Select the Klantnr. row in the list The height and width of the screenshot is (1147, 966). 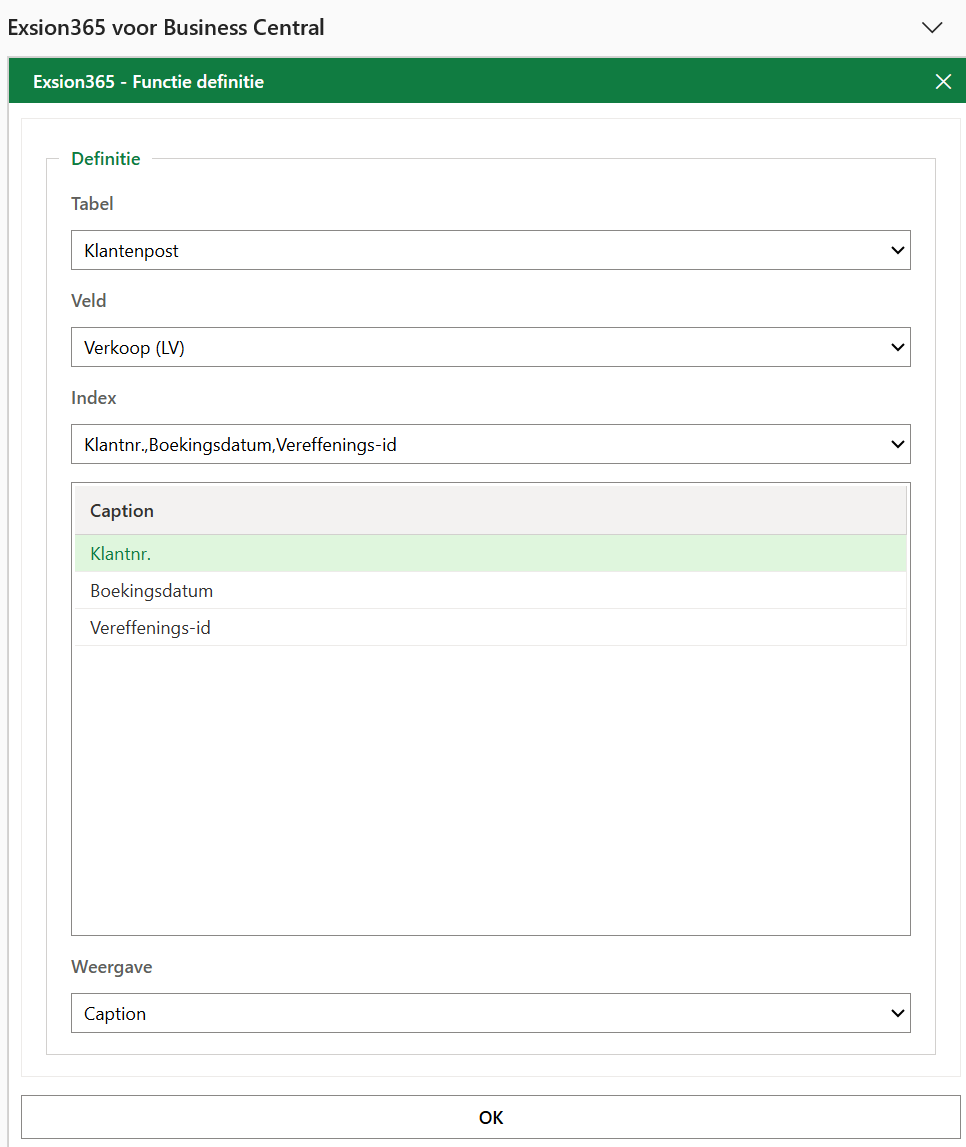490,554
